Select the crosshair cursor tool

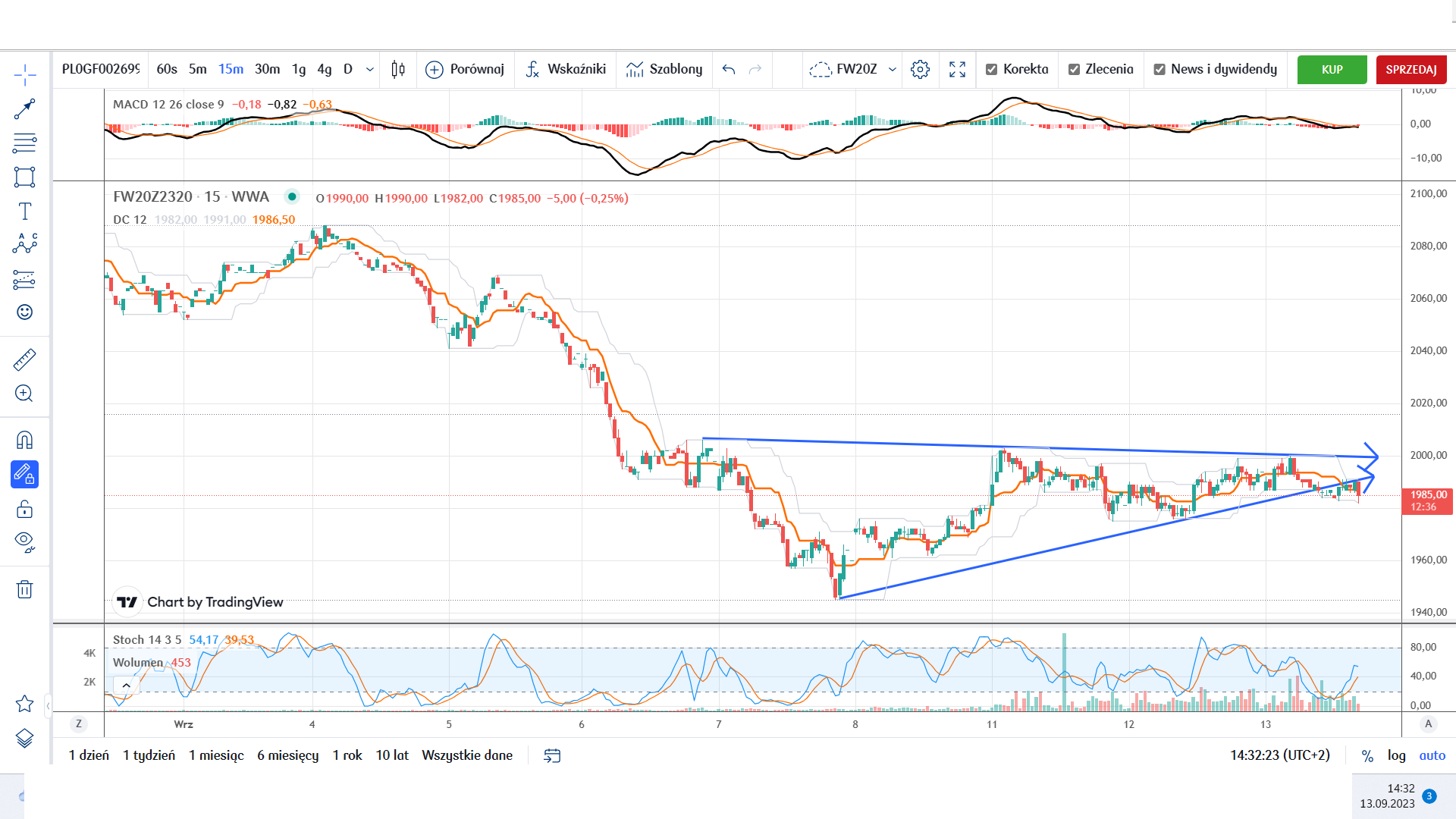pos(24,75)
